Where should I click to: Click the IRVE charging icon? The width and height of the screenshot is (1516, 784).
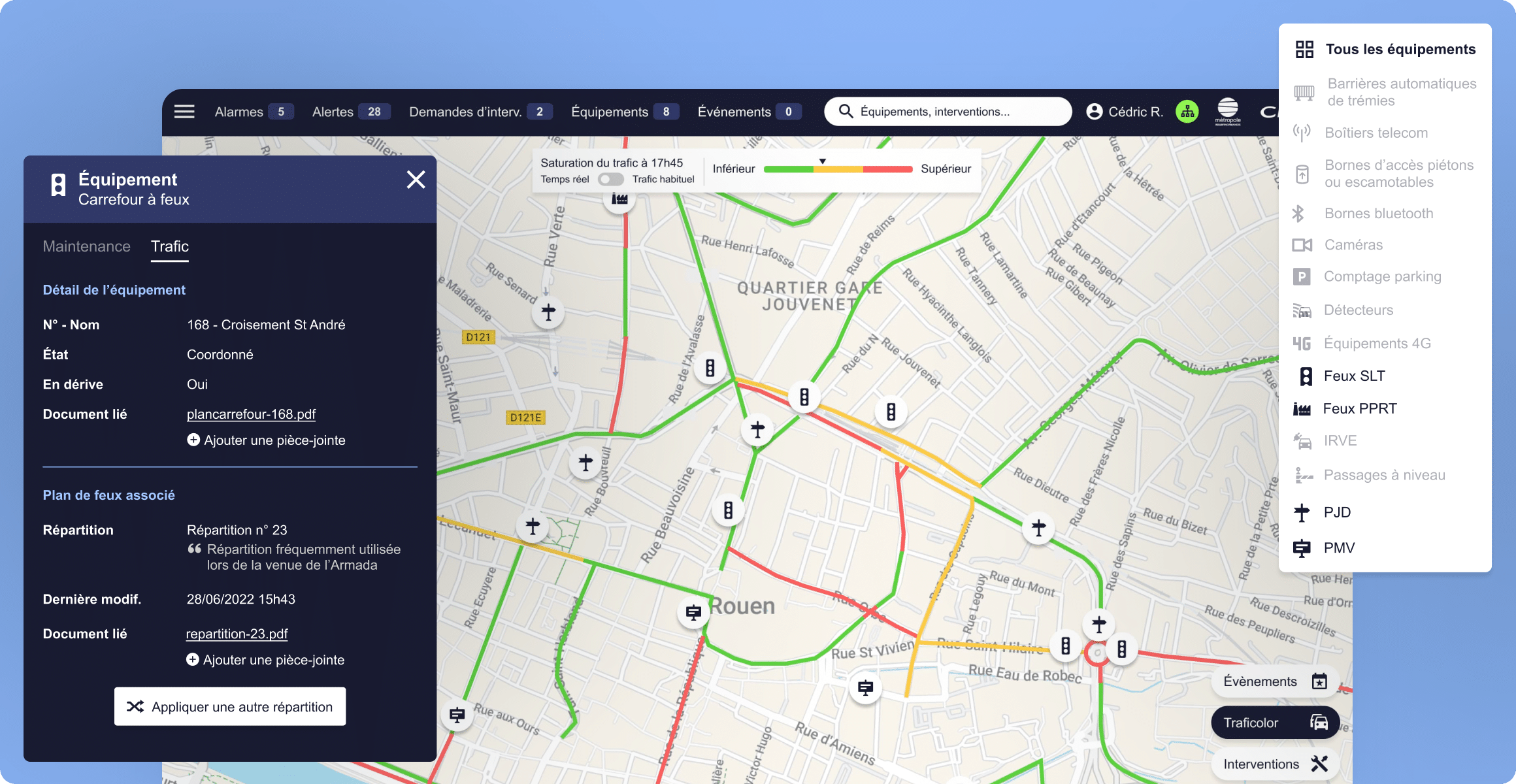click(x=1302, y=441)
